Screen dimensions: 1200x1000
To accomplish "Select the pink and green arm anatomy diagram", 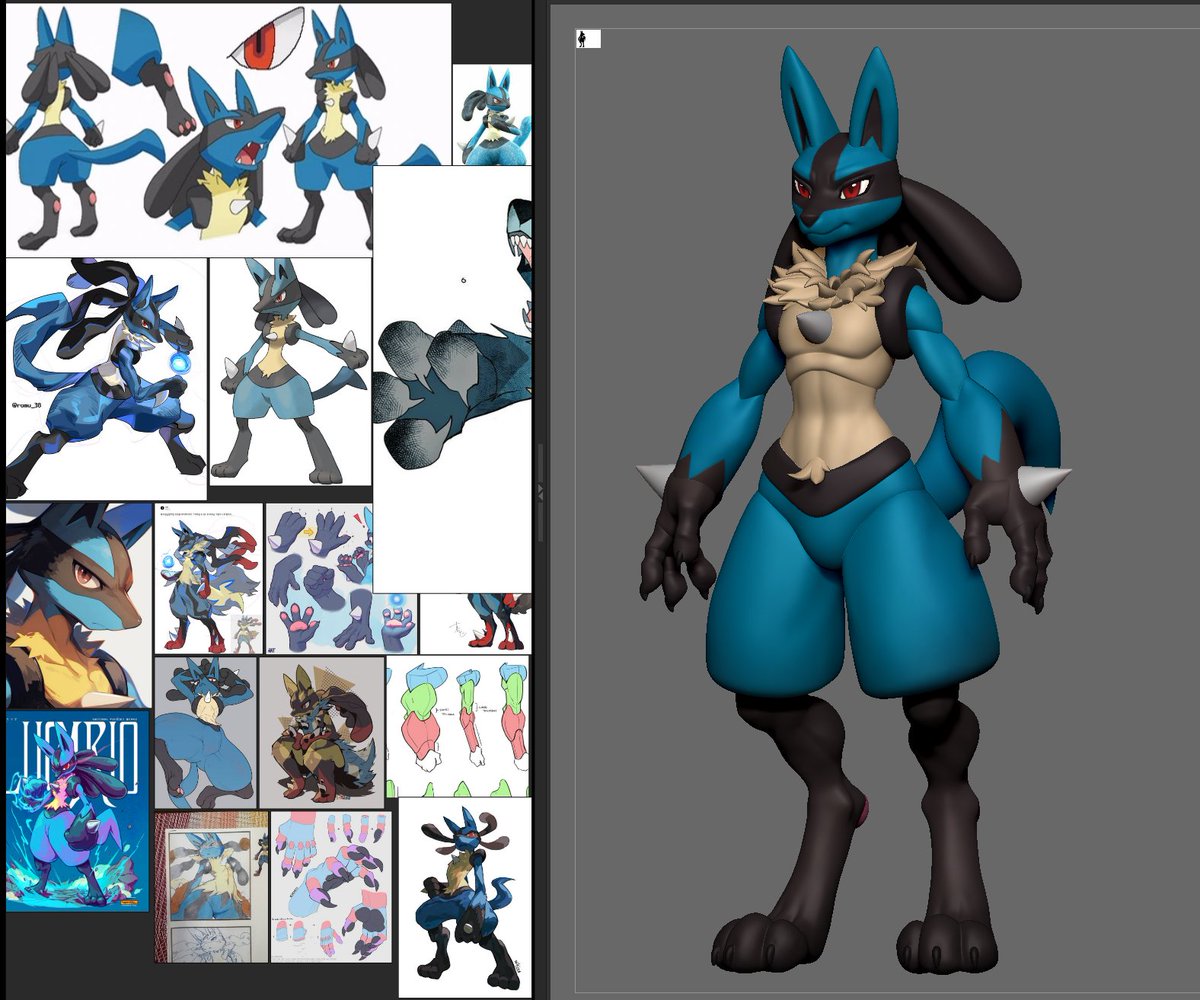I will tap(458, 727).
